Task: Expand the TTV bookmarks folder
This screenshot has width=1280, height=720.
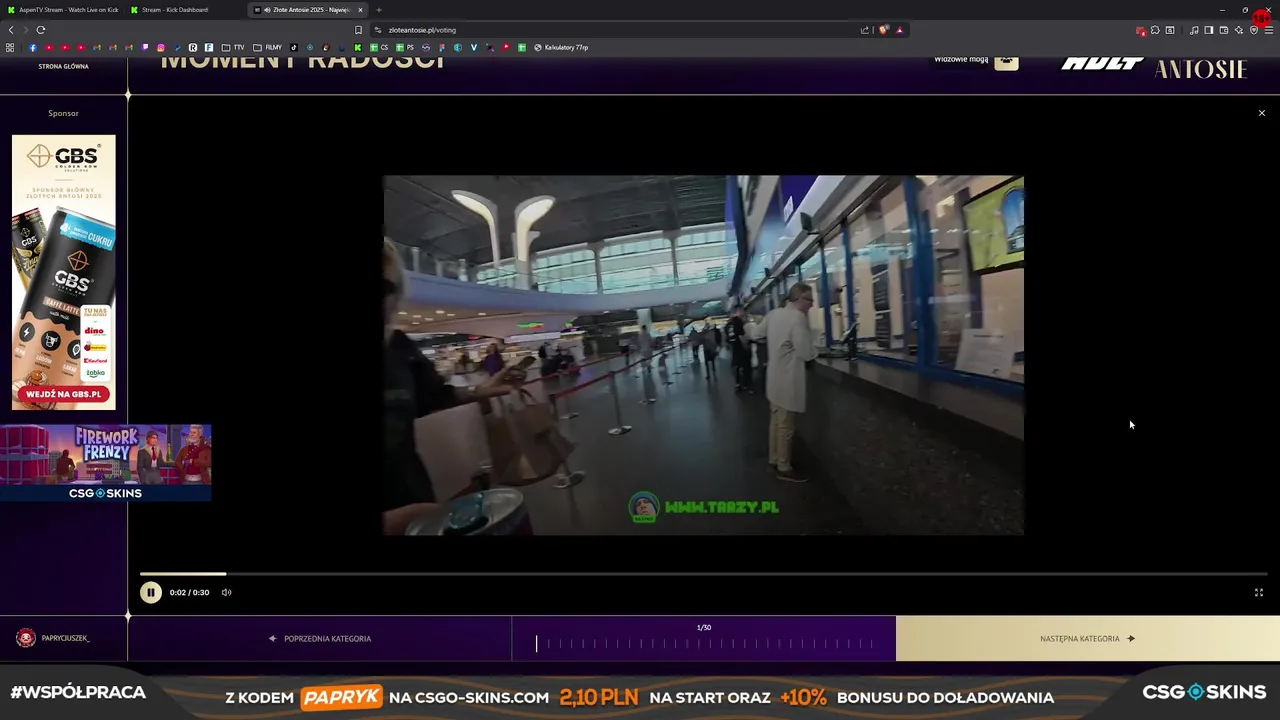Action: (x=233, y=47)
